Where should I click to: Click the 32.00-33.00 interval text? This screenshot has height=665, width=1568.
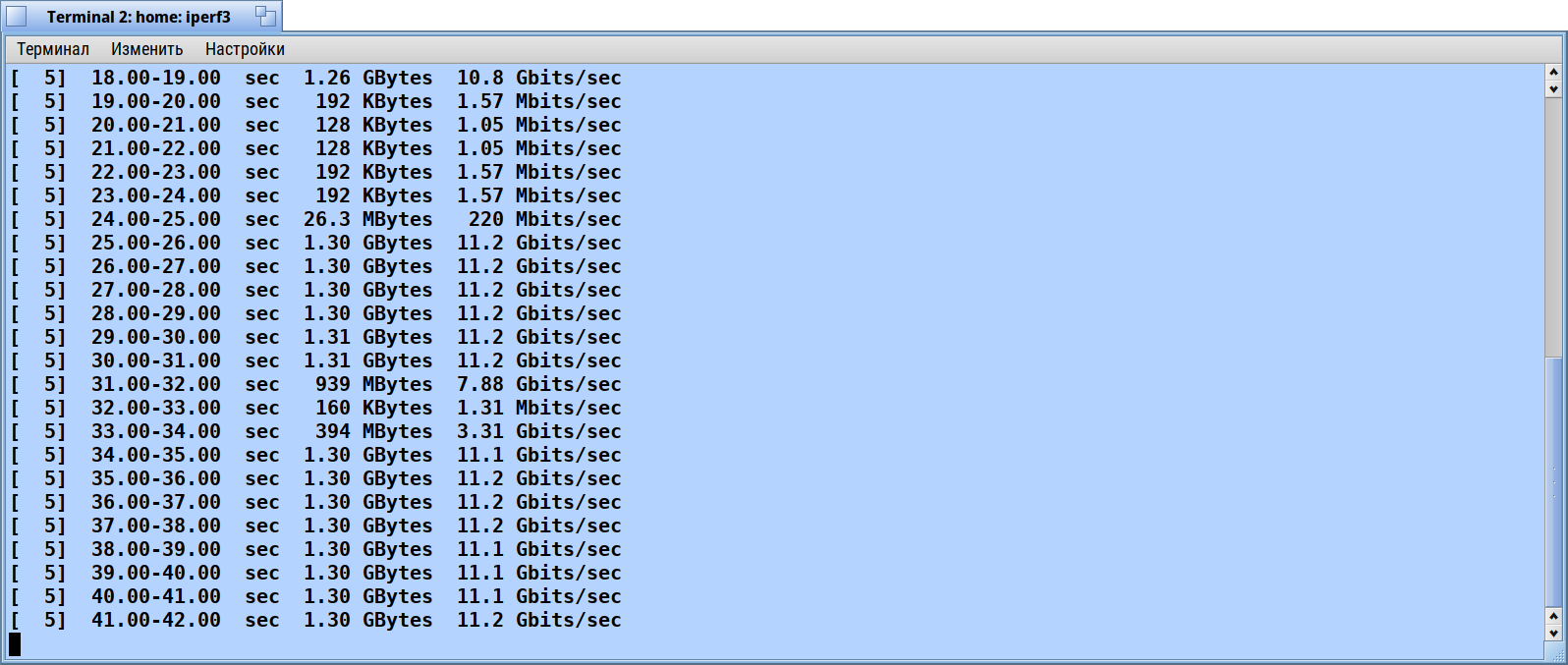[x=156, y=408]
